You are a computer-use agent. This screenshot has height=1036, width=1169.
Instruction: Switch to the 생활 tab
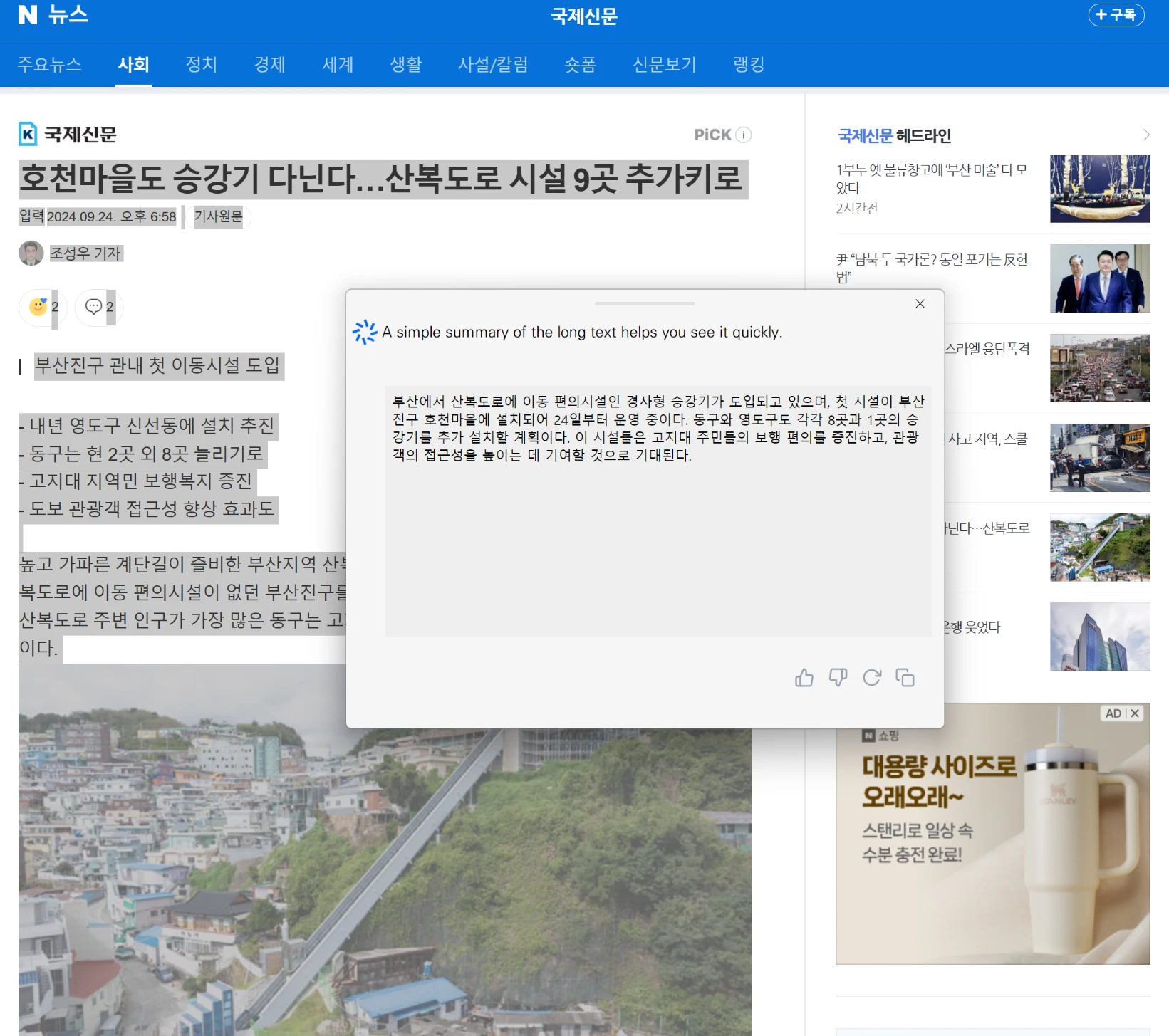pyautogui.click(x=406, y=64)
